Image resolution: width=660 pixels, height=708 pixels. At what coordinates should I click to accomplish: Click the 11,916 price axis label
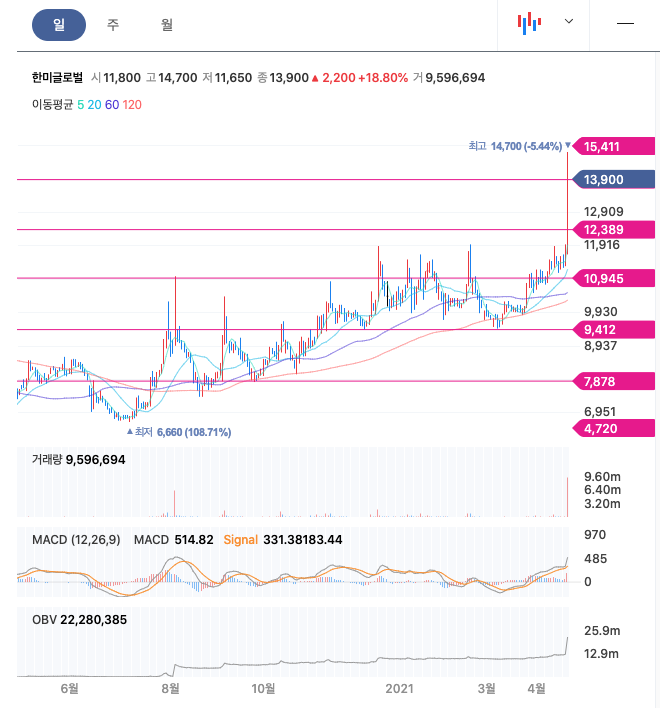(602, 245)
